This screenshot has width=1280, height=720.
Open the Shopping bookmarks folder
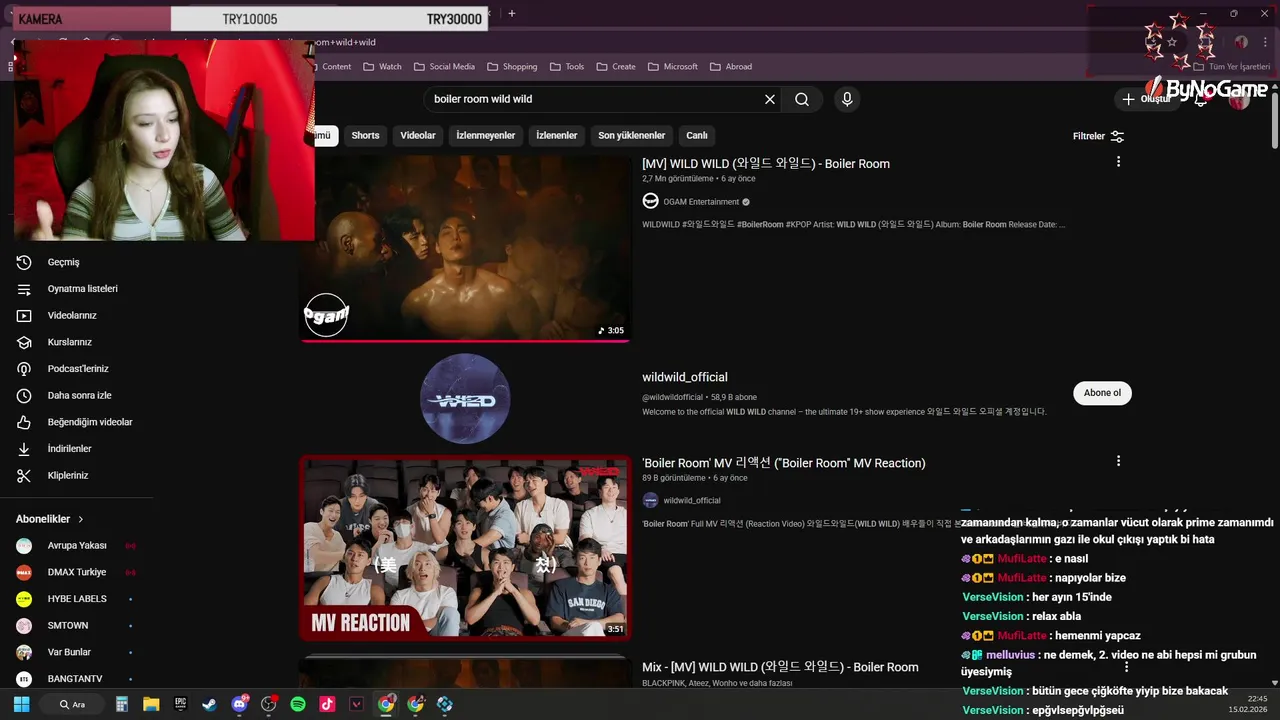pyautogui.click(x=512, y=67)
